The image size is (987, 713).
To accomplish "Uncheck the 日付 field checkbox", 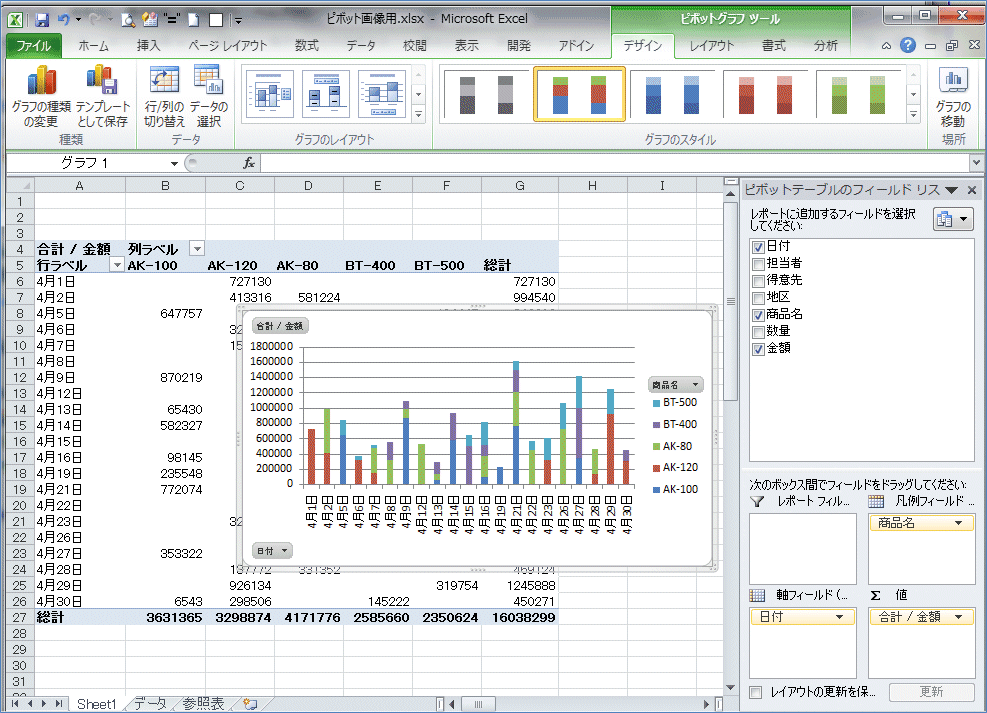I will 758,246.
